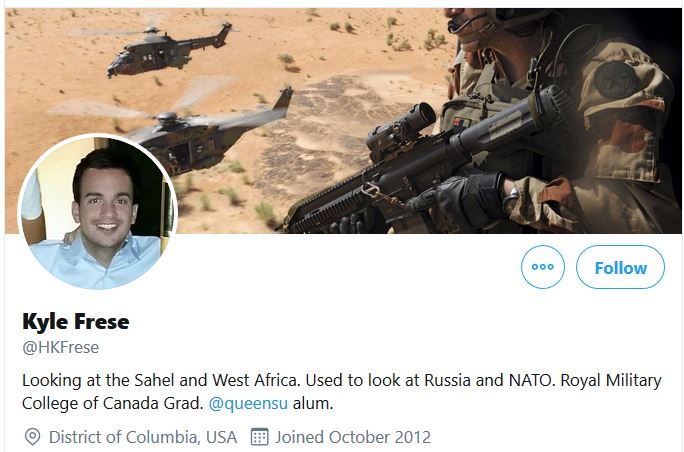This screenshot has width=684, height=452.
Task: Click the rifle scope in header photo
Action: tap(401, 129)
